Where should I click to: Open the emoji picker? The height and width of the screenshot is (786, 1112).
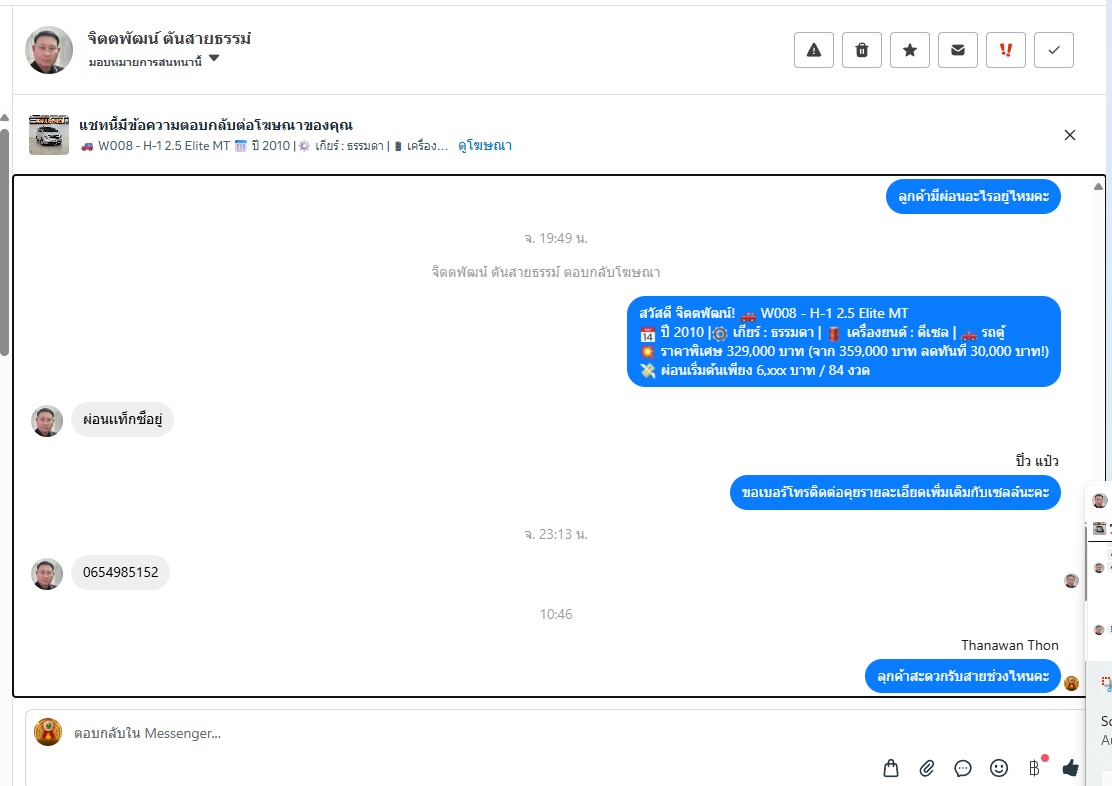(999, 768)
